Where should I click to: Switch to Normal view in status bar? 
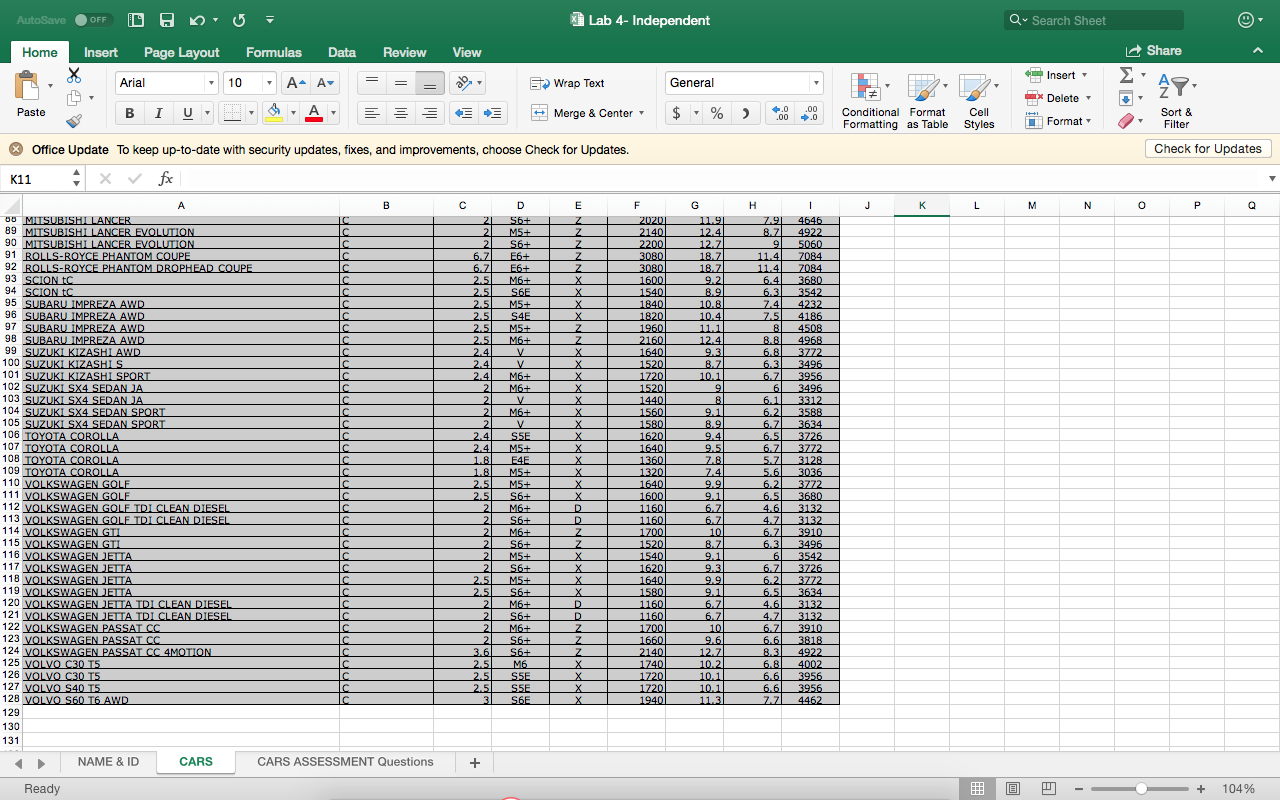click(x=977, y=788)
